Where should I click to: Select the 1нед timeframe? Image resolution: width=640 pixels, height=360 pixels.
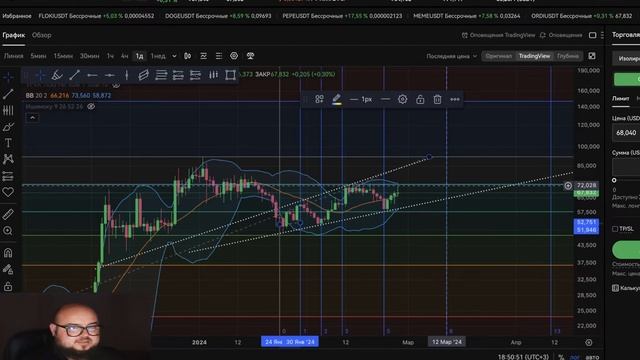click(158, 56)
